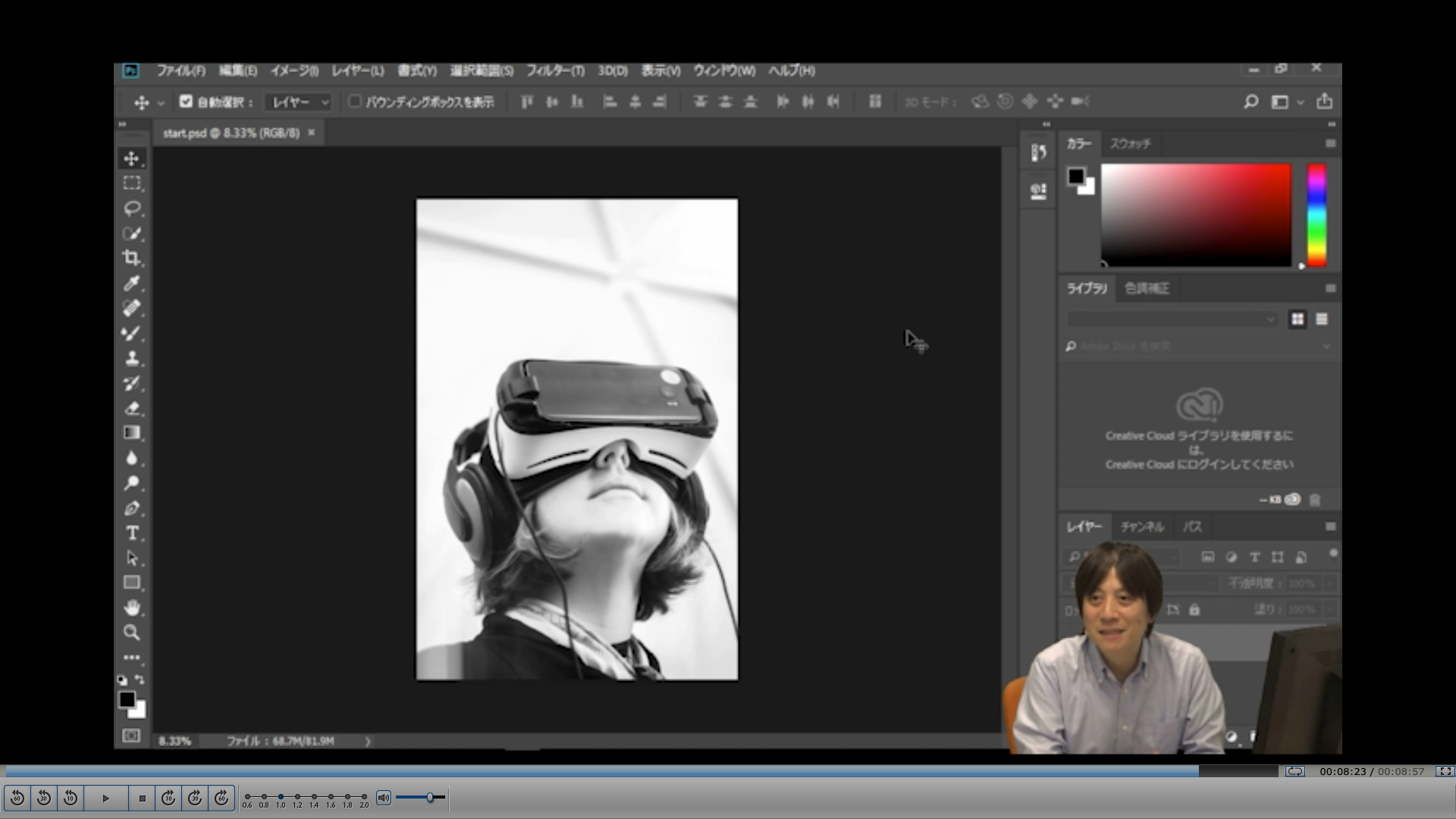Open the ウィンドウ(W) menu

[x=724, y=71]
